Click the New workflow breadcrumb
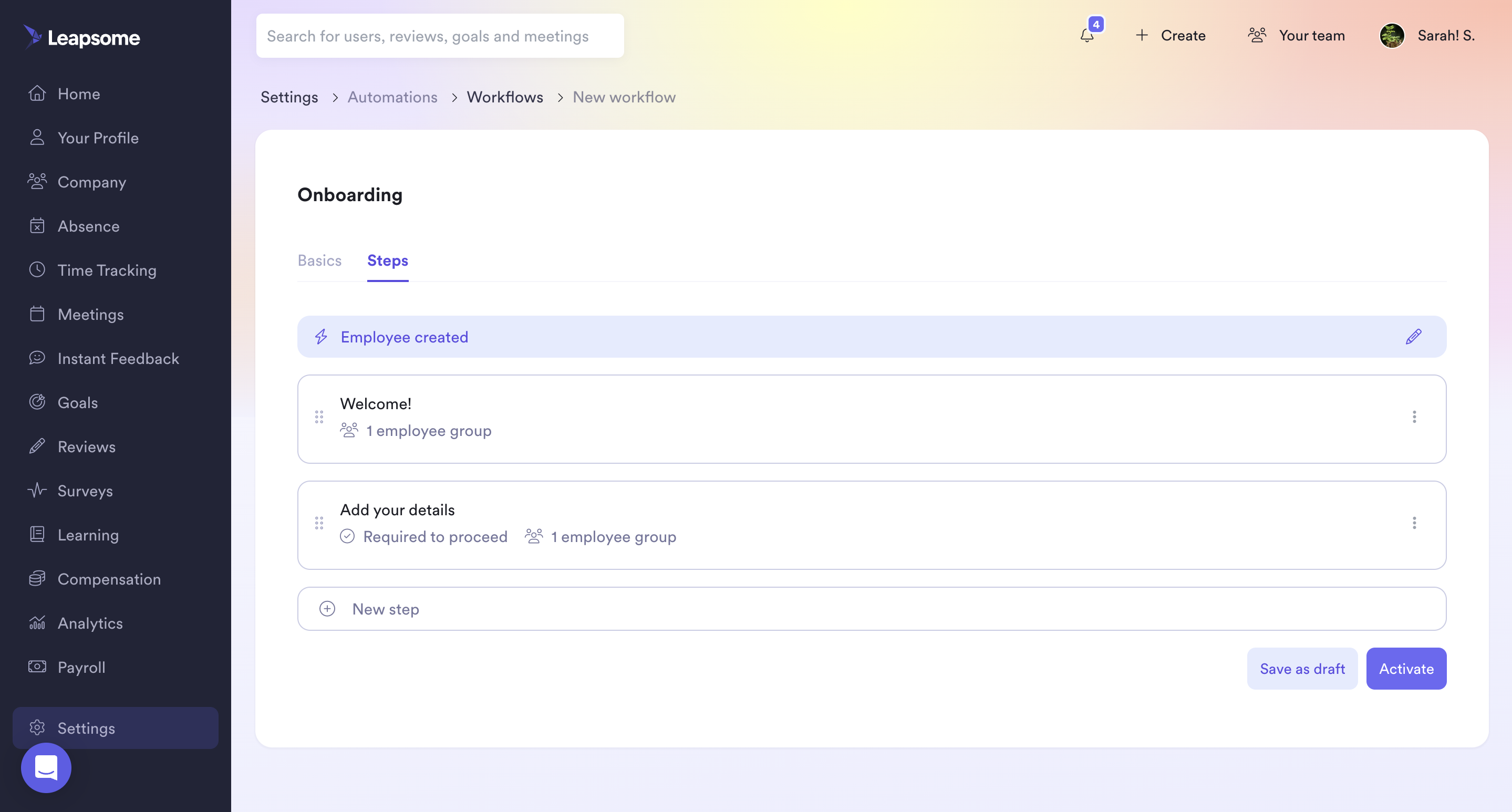This screenshot has width=1512, height=812. point(624,97)
